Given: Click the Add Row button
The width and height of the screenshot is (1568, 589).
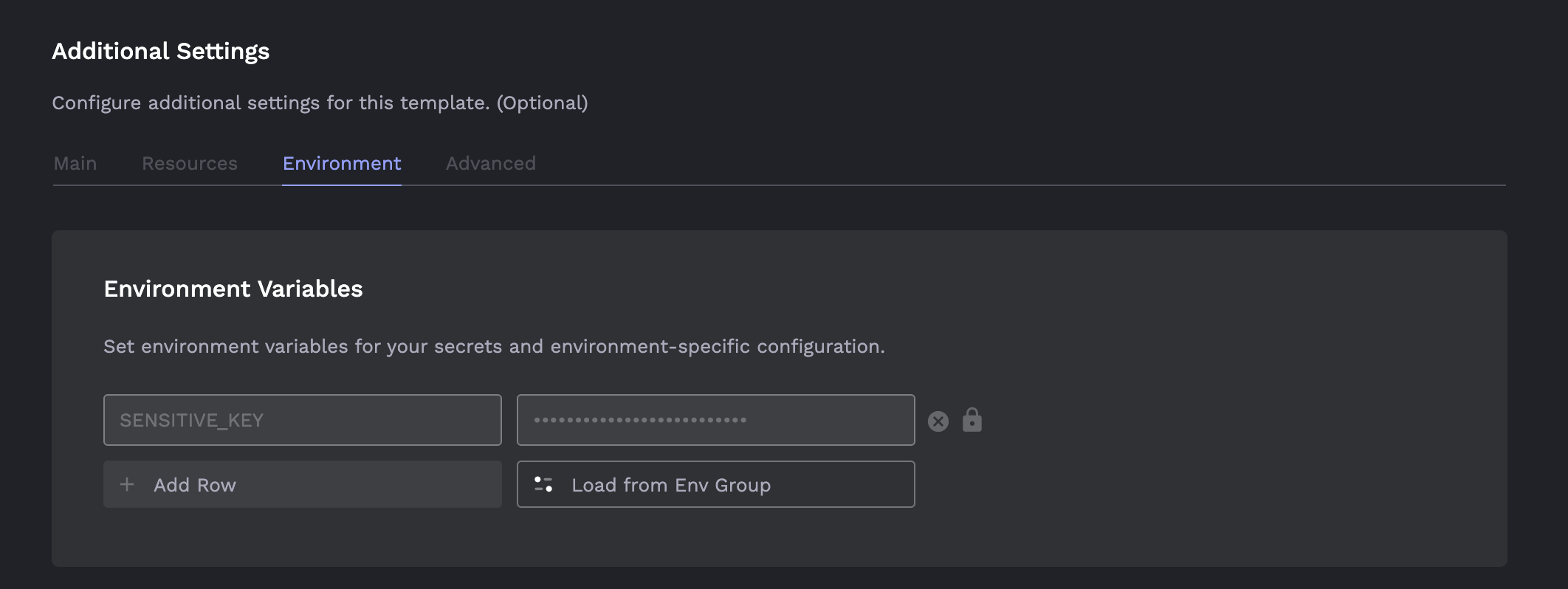Looking at the screenshot, I should (303, 484).
